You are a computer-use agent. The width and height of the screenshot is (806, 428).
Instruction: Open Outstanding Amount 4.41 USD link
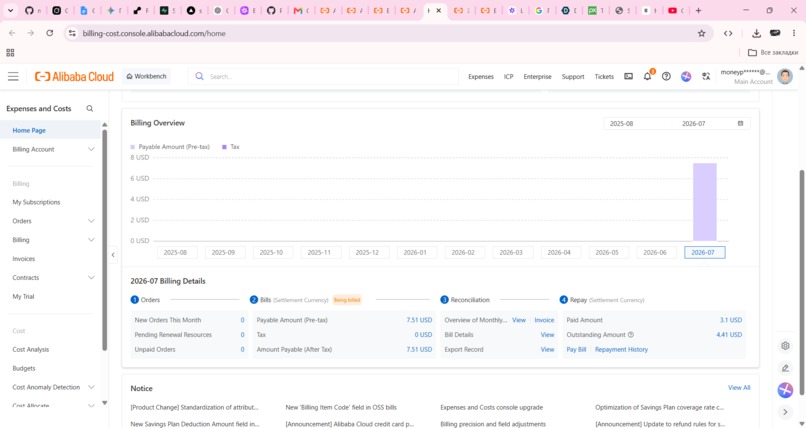click(729, 335)
